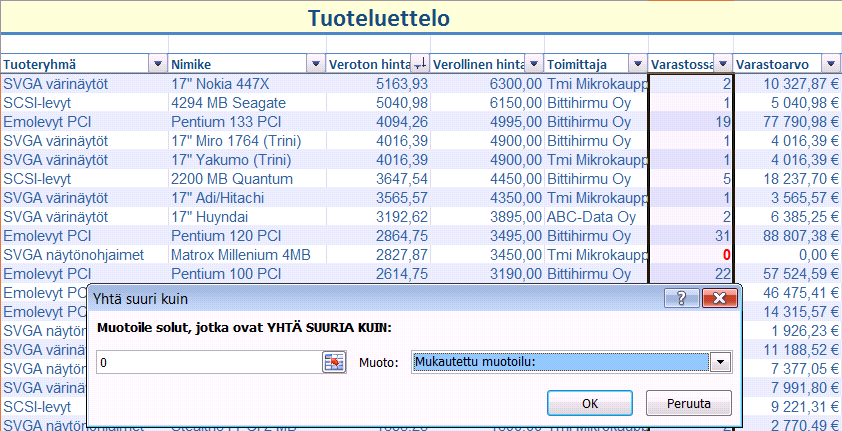Click the value input field containing 0
Viewport: 842px width, 431px height.
(209, 362)
